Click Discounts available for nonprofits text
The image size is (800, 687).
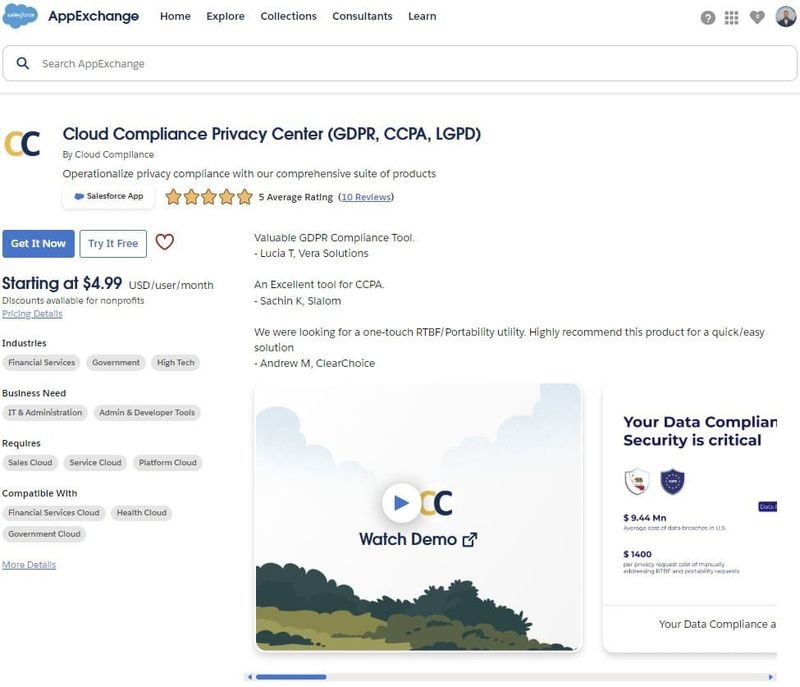pyautogui.click(x=73, y=300)
